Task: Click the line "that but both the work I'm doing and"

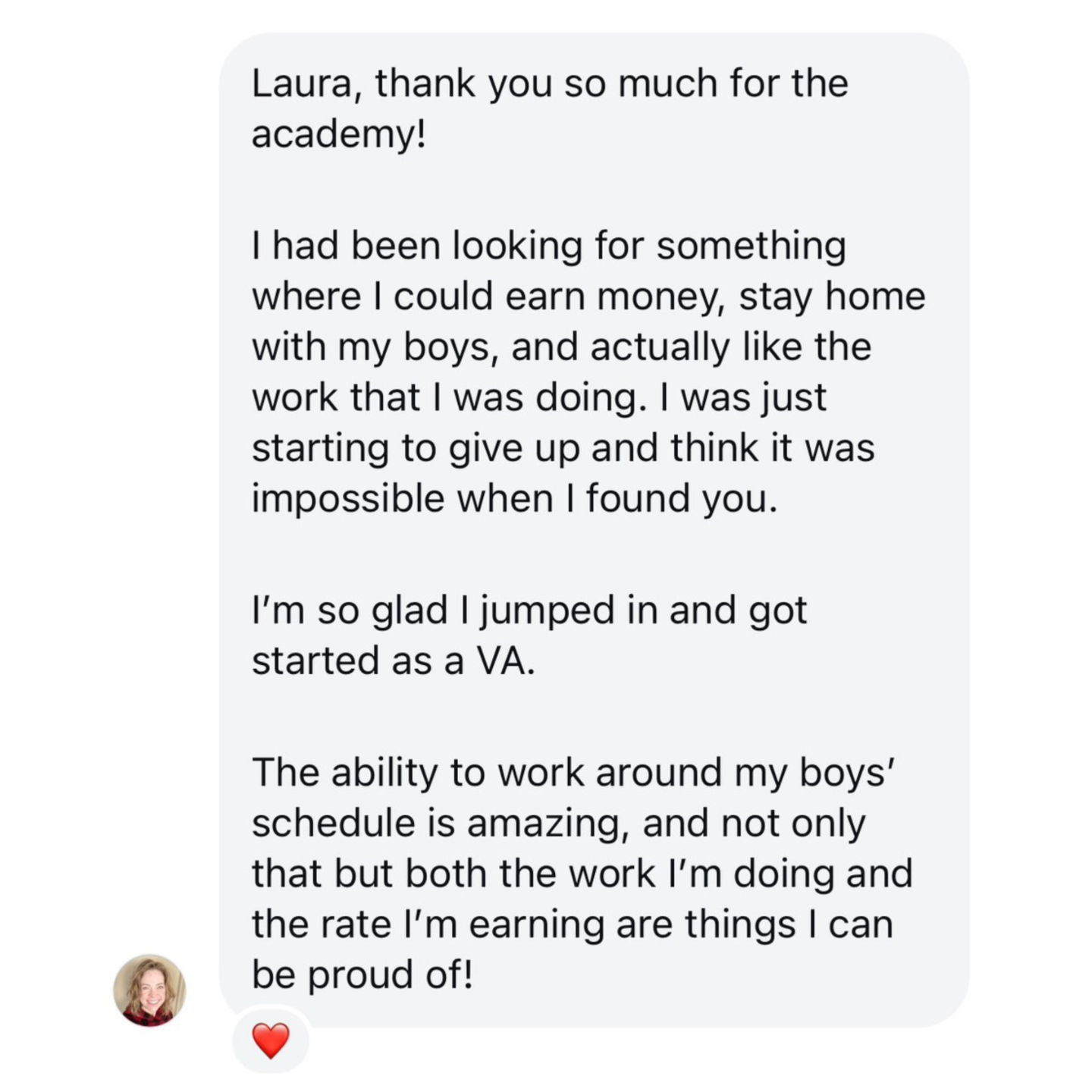Action: (x=582, y=874)
